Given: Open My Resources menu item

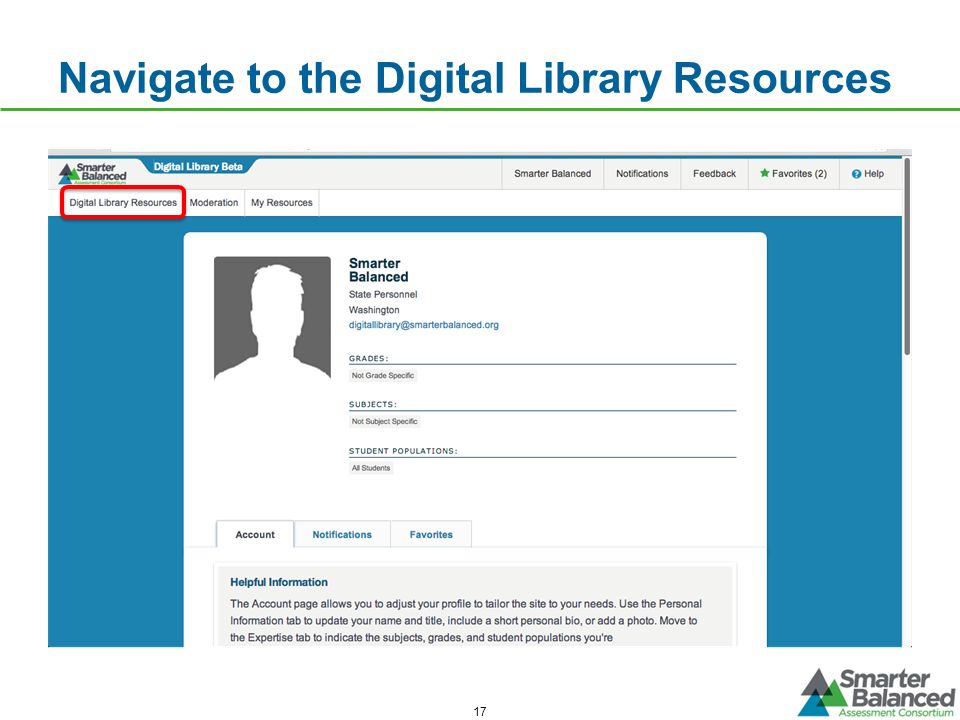Looking at the screenshot, I should [x=282, y=203].
